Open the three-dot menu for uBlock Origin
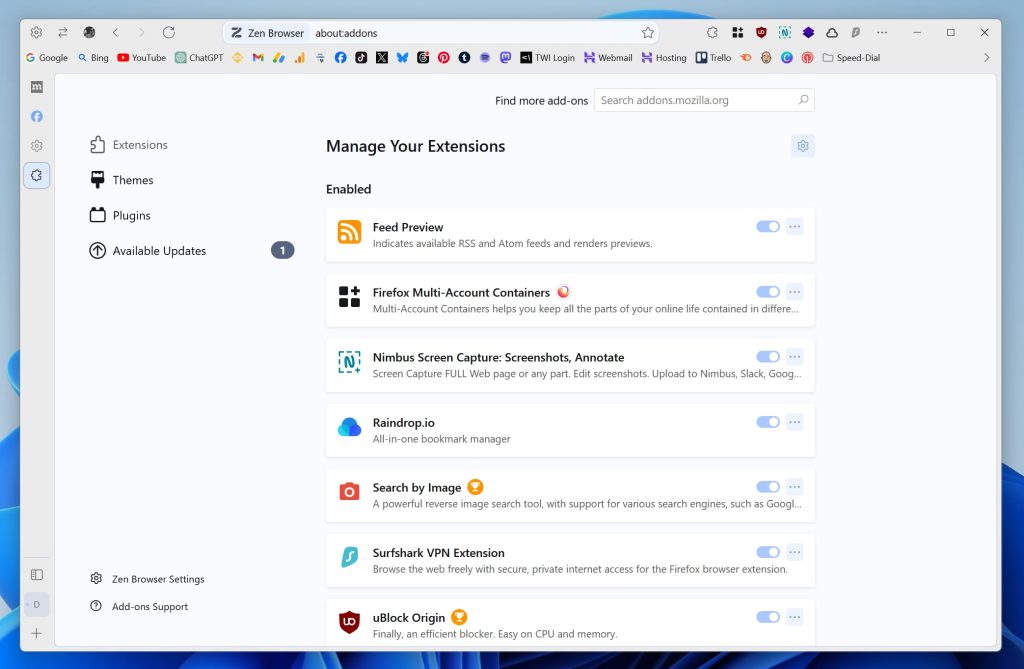This screenshot has width=1024, height=669. (x=795, y=616)
